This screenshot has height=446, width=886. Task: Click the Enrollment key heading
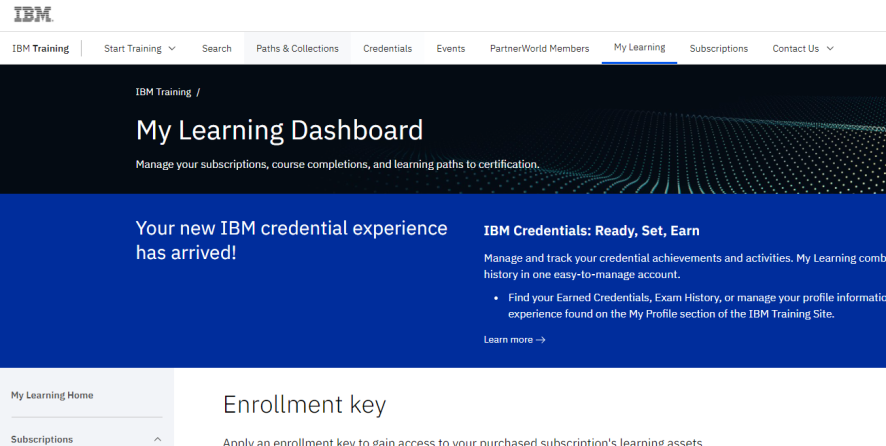click(x=305, y=405)
